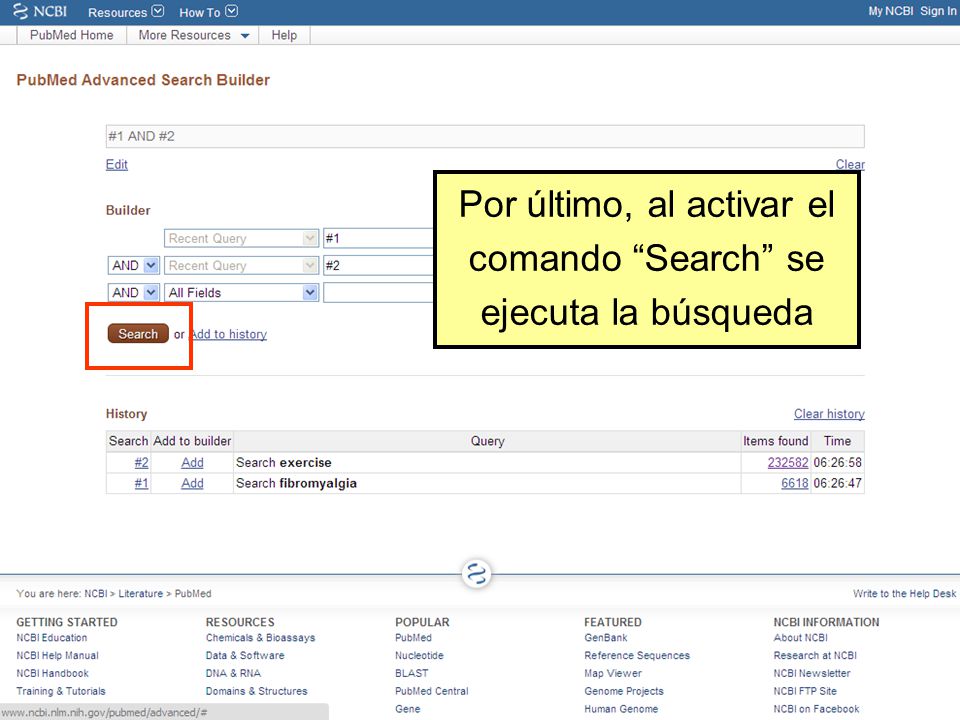Go to PubMed Home
The width and height of the screenshot is (960, 720).
[x=72, y=36]
